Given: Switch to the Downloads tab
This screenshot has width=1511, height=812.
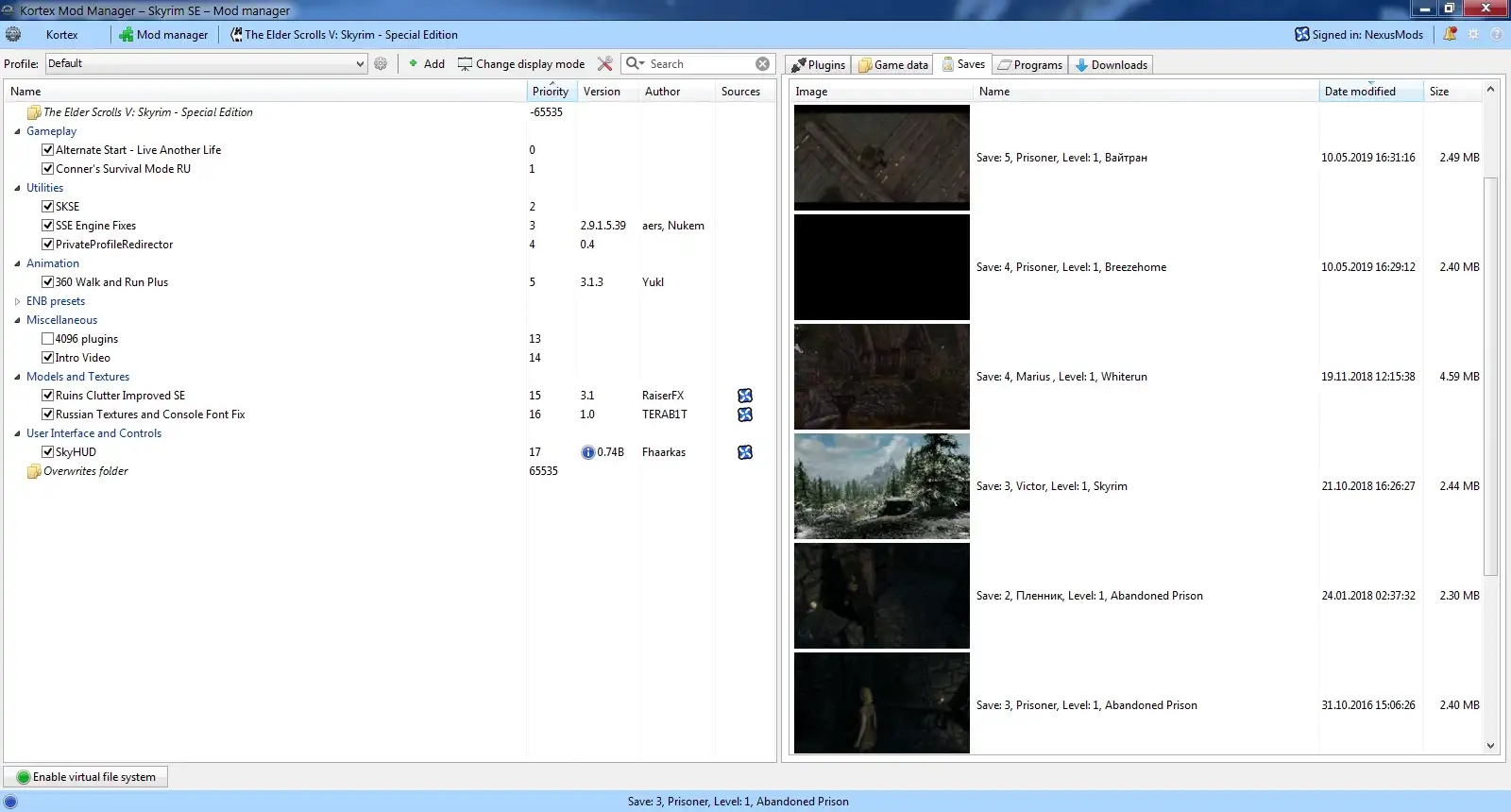Looking at the screenshot, I should coord(1111,64).
